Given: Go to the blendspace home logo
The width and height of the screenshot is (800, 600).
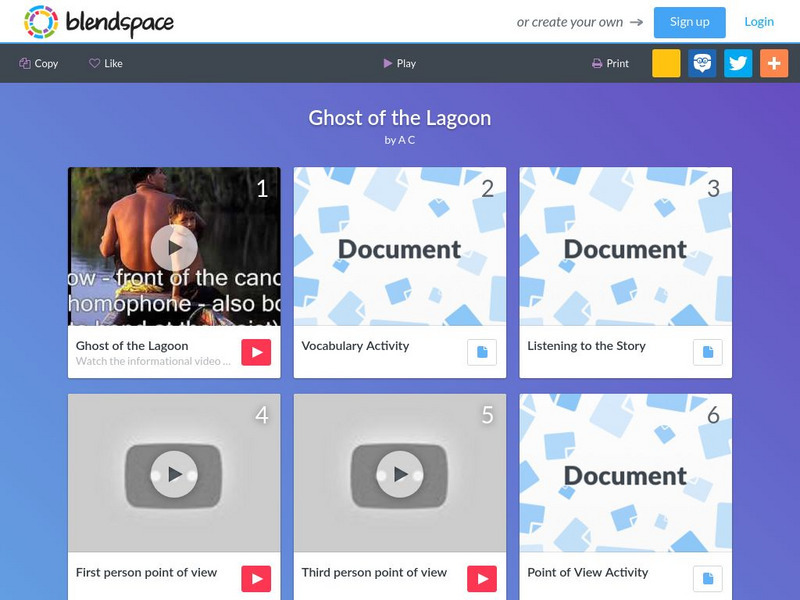Looking at the screenshot, I should click(x=98, y=22).
